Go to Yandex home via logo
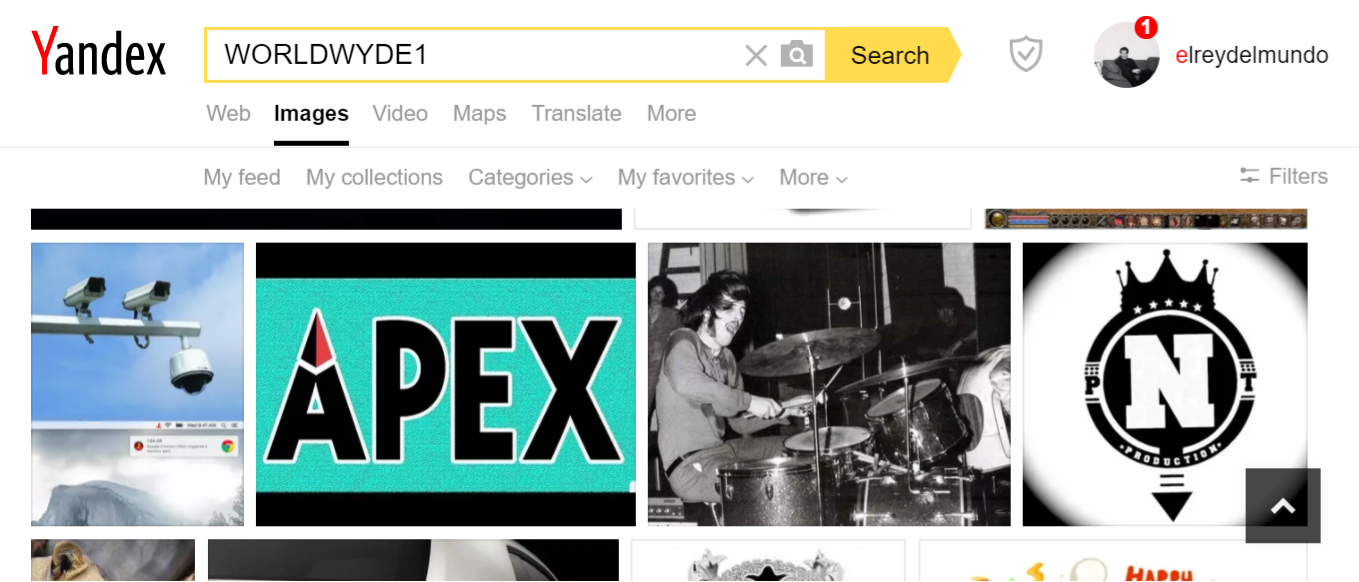The height and width of the screenshot is (582, 1359). [x=99, y=53]
